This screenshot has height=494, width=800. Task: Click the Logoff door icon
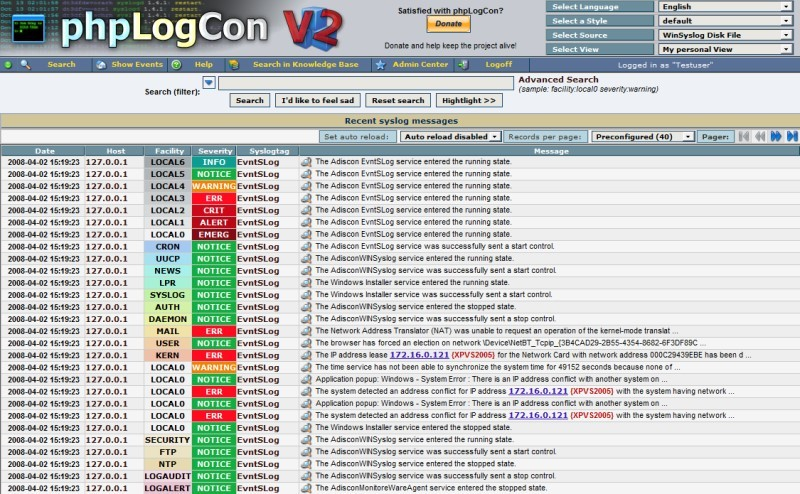pos(463,65)
